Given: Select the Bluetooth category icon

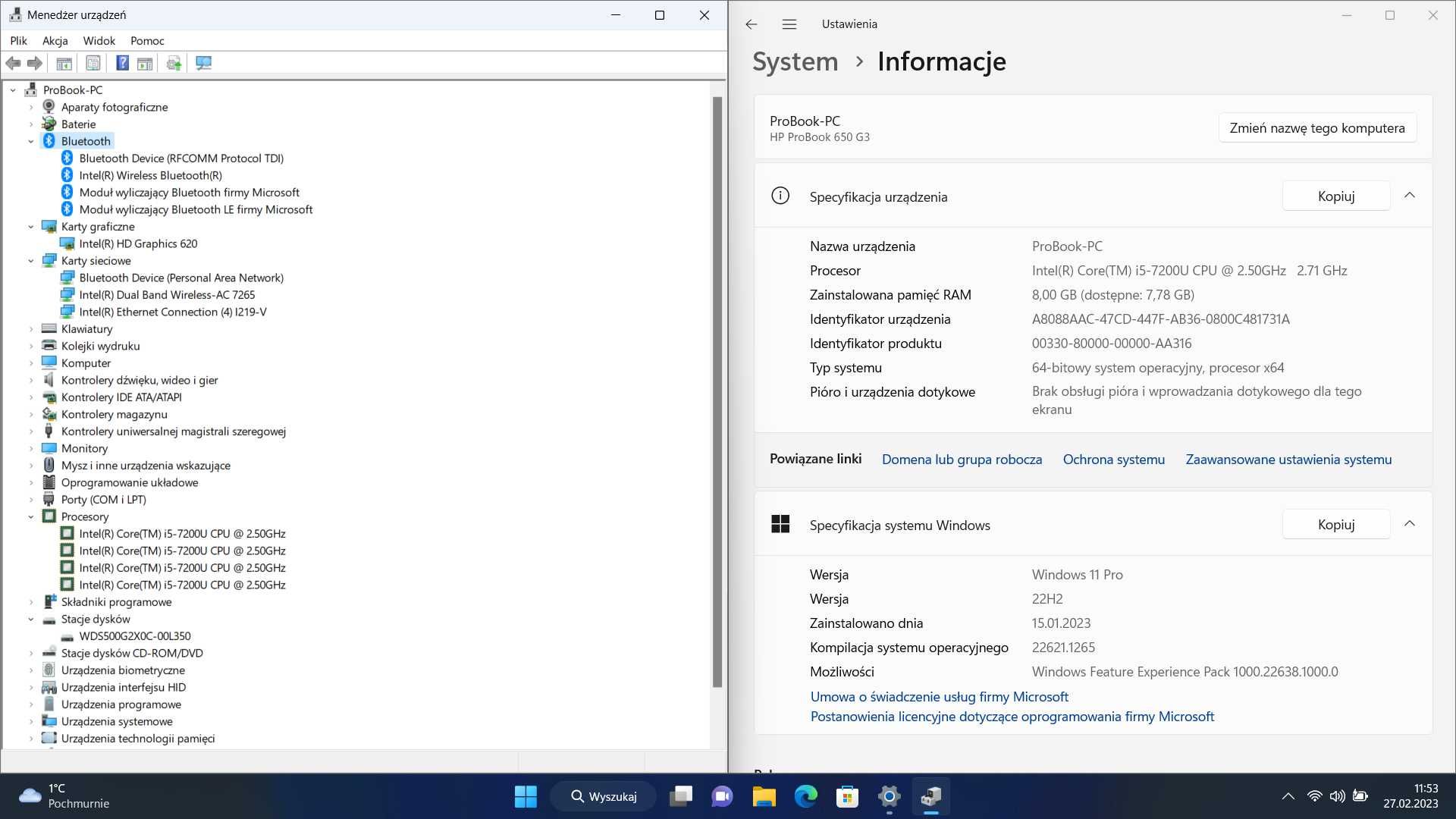Looking at the screenshot, I should 49,141.
